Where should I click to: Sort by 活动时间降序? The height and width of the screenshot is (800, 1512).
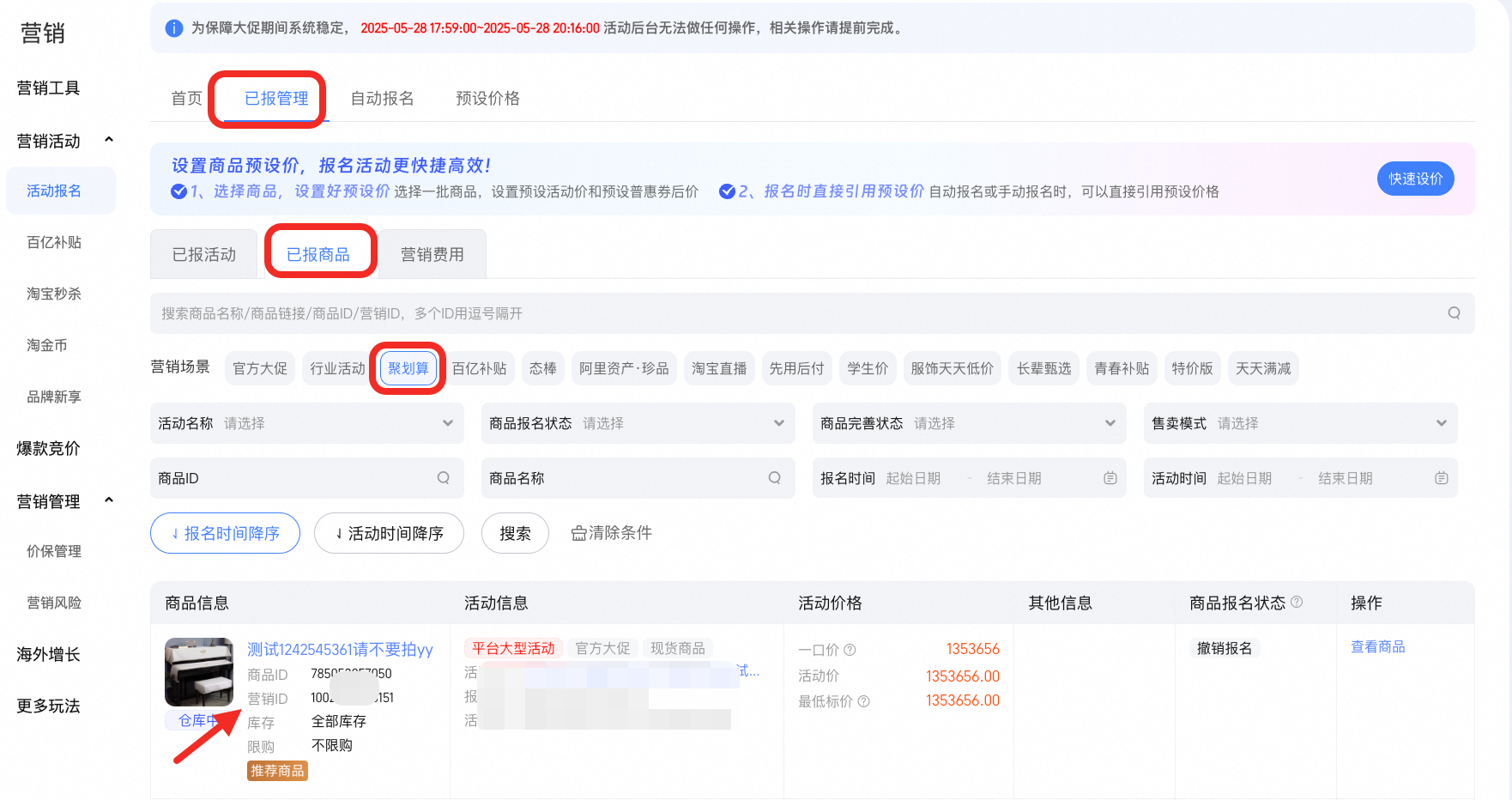pos(389,533)
